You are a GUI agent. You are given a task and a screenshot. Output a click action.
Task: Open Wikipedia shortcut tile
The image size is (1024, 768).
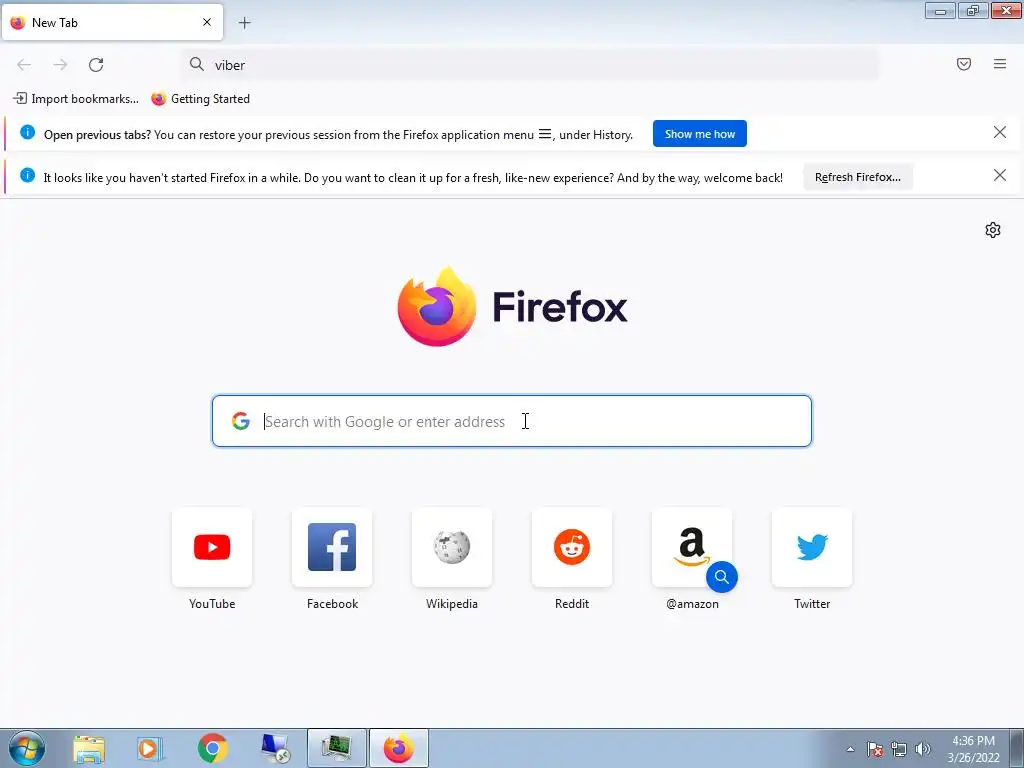(x=452, y=547)
